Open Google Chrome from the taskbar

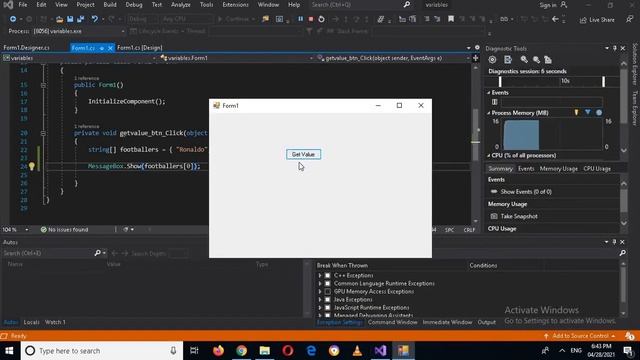[x=241, y=351]
